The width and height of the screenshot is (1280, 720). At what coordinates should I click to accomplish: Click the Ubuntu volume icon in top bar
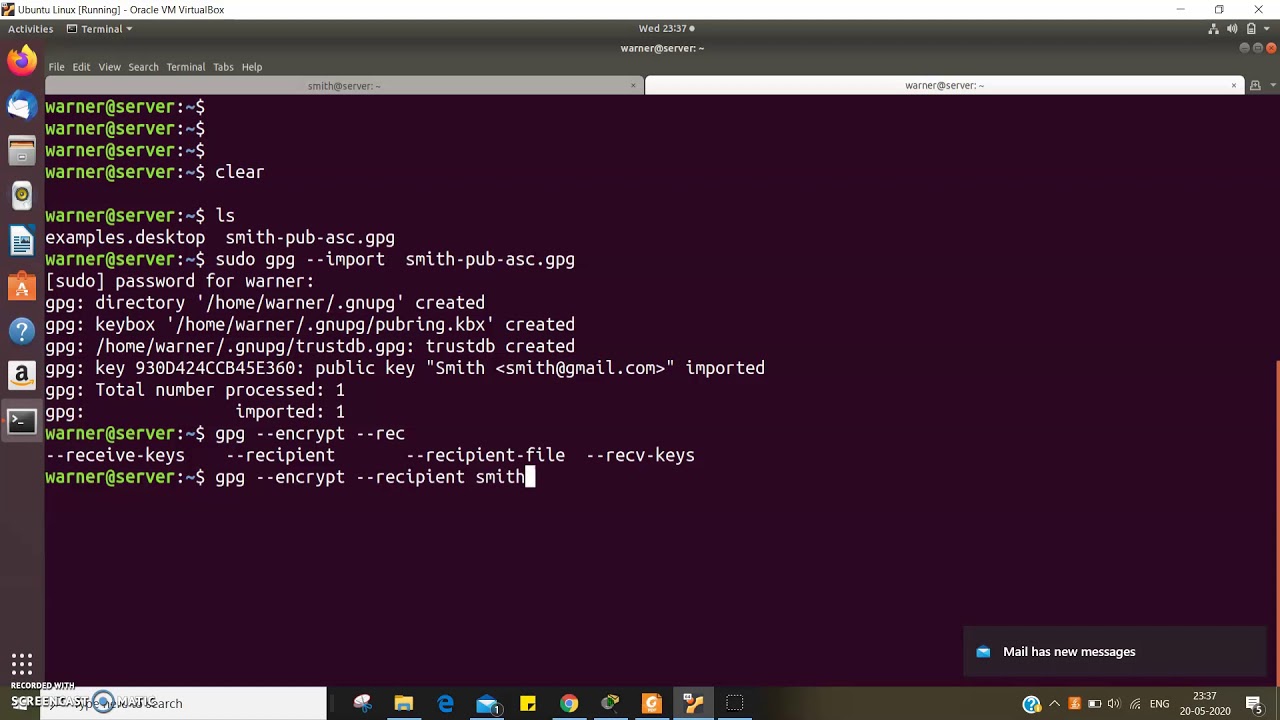pyautogui.click(x=1232, y=29)
